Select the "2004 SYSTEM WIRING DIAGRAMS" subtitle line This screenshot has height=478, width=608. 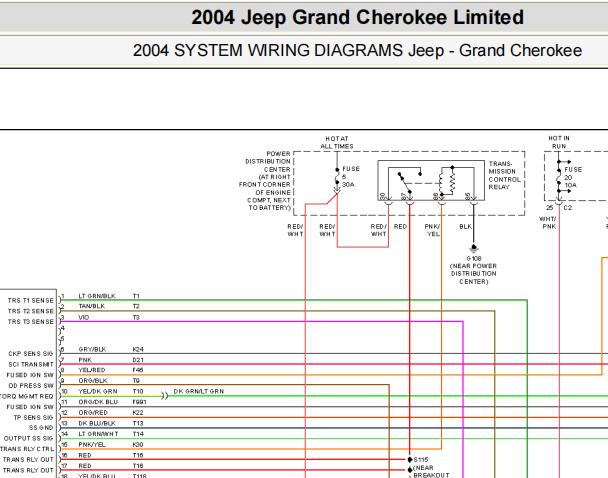(357, 50)
